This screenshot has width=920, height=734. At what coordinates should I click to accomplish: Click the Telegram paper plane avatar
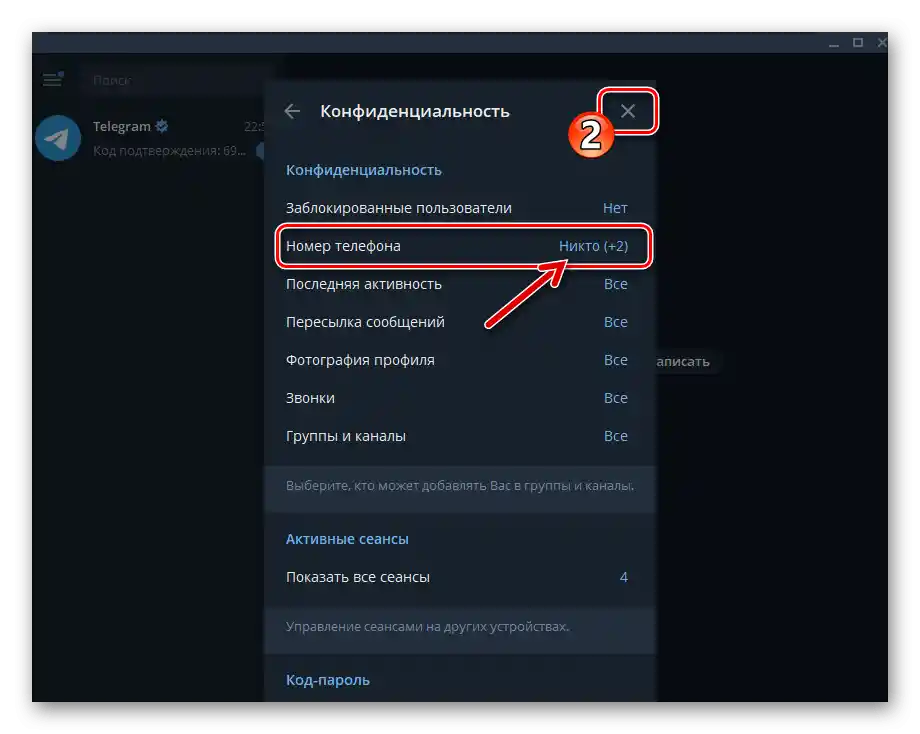coord(57,138)
